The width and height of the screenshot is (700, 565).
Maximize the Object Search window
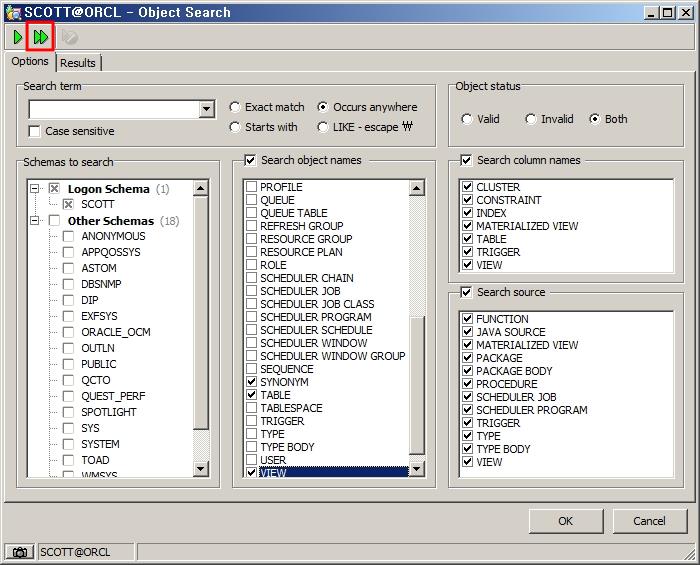(x=668, y=13)
